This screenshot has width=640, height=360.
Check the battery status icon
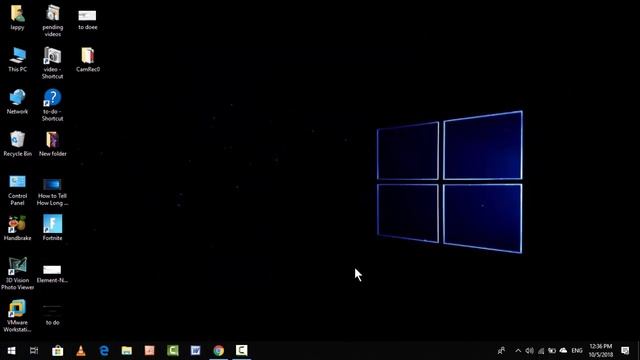552,351
